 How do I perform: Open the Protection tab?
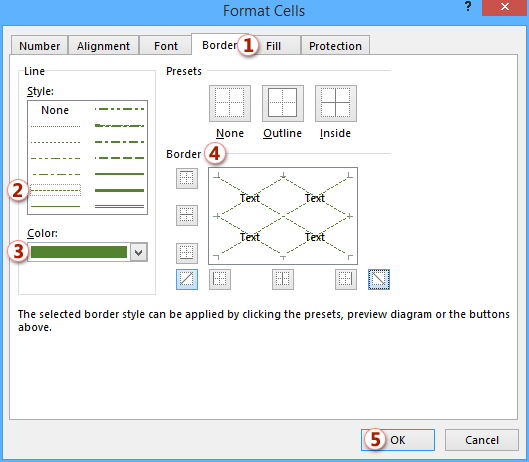[x=335, y=46]
